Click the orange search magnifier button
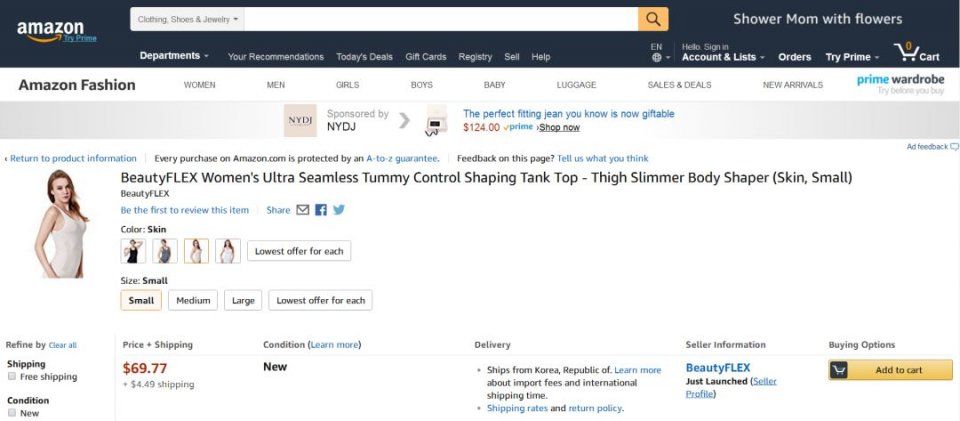The width and height of the screenshot is (960, 421). click(x=653, y=19)
